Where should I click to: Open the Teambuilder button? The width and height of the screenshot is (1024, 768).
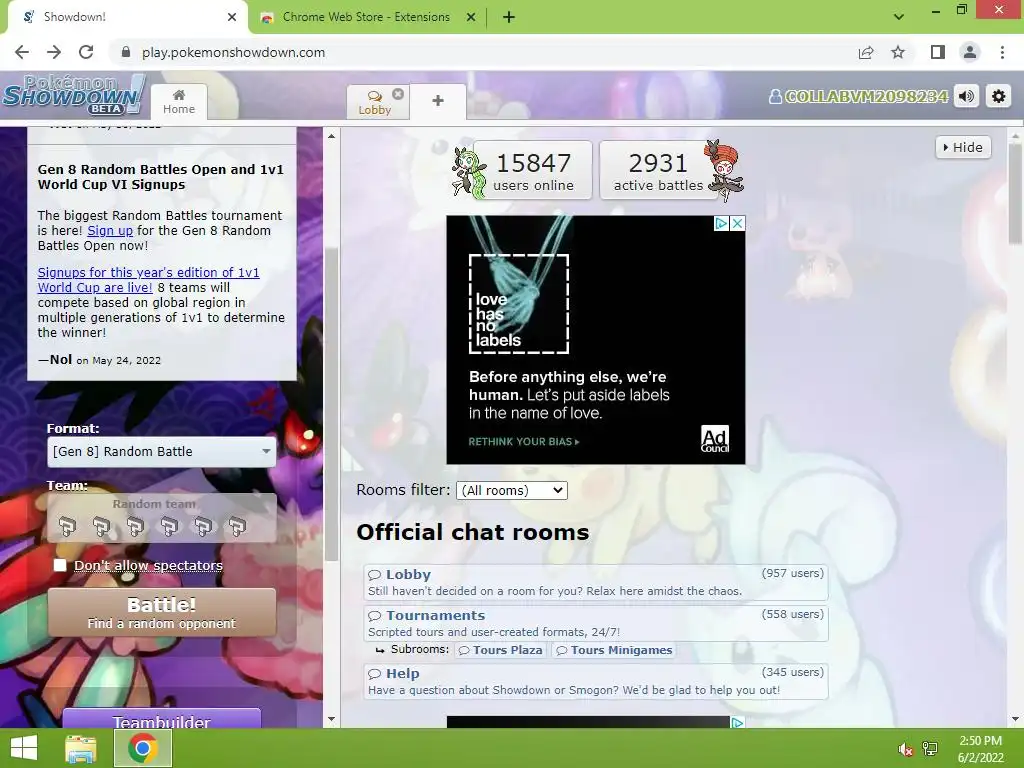pos(161,718)
